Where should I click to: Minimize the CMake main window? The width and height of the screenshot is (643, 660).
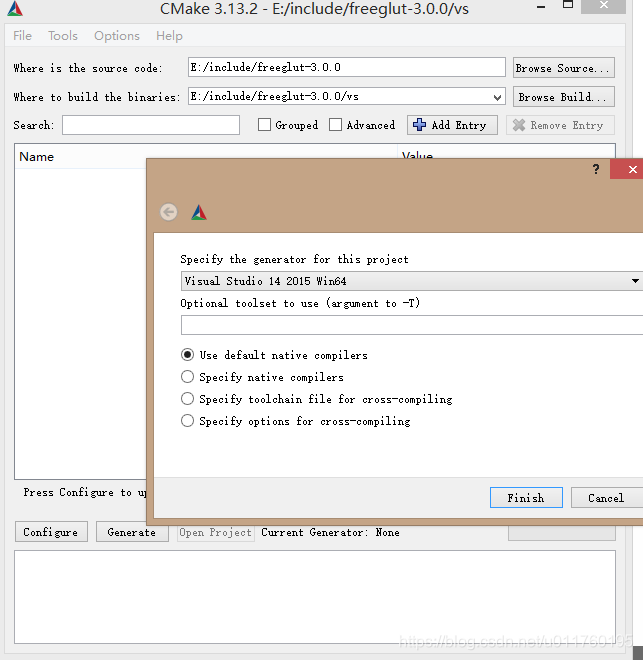[x=541, y=7]
